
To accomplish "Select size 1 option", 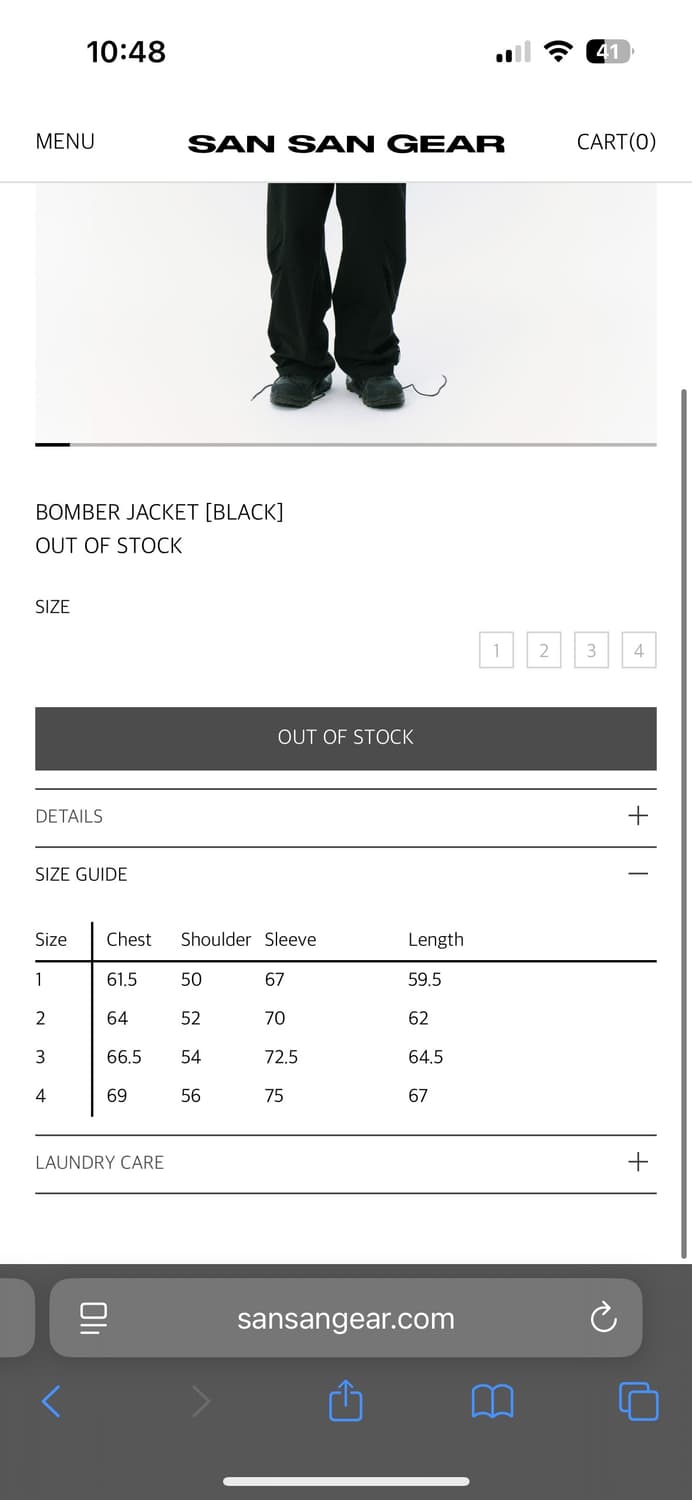I will [496, 650].
